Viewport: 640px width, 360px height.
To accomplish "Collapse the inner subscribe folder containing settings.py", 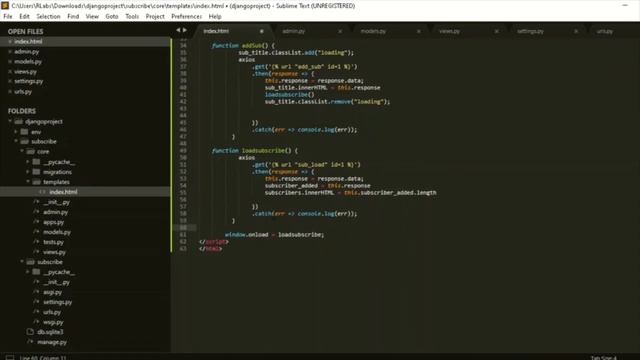I will coord(22,262).
